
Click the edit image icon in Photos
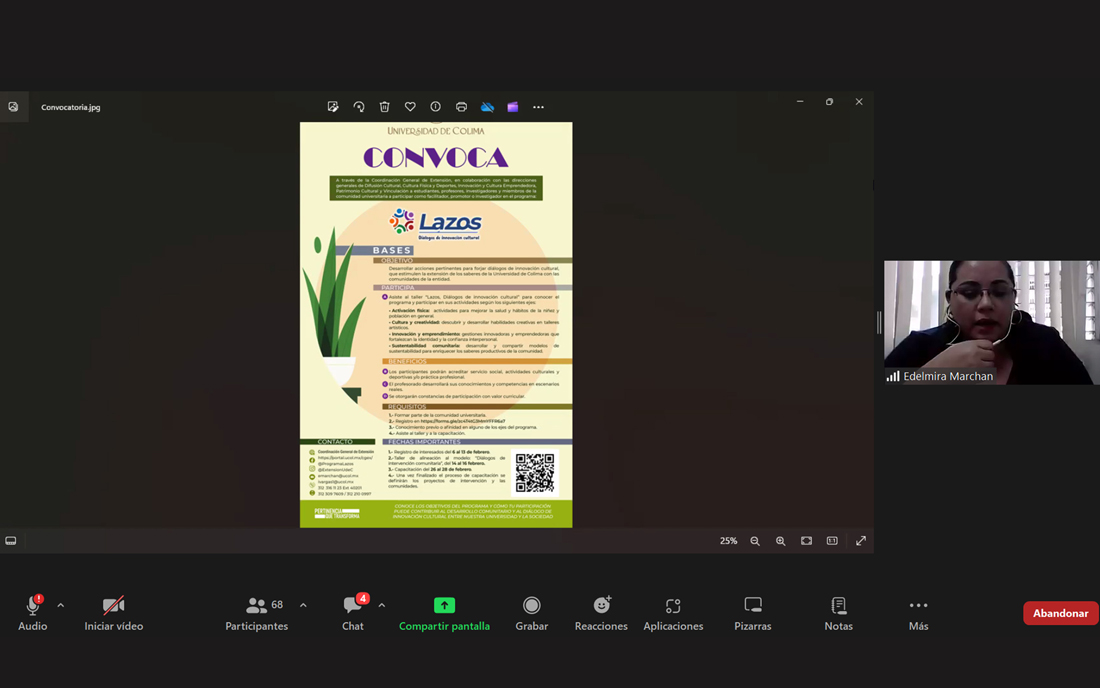pos(333,107)
